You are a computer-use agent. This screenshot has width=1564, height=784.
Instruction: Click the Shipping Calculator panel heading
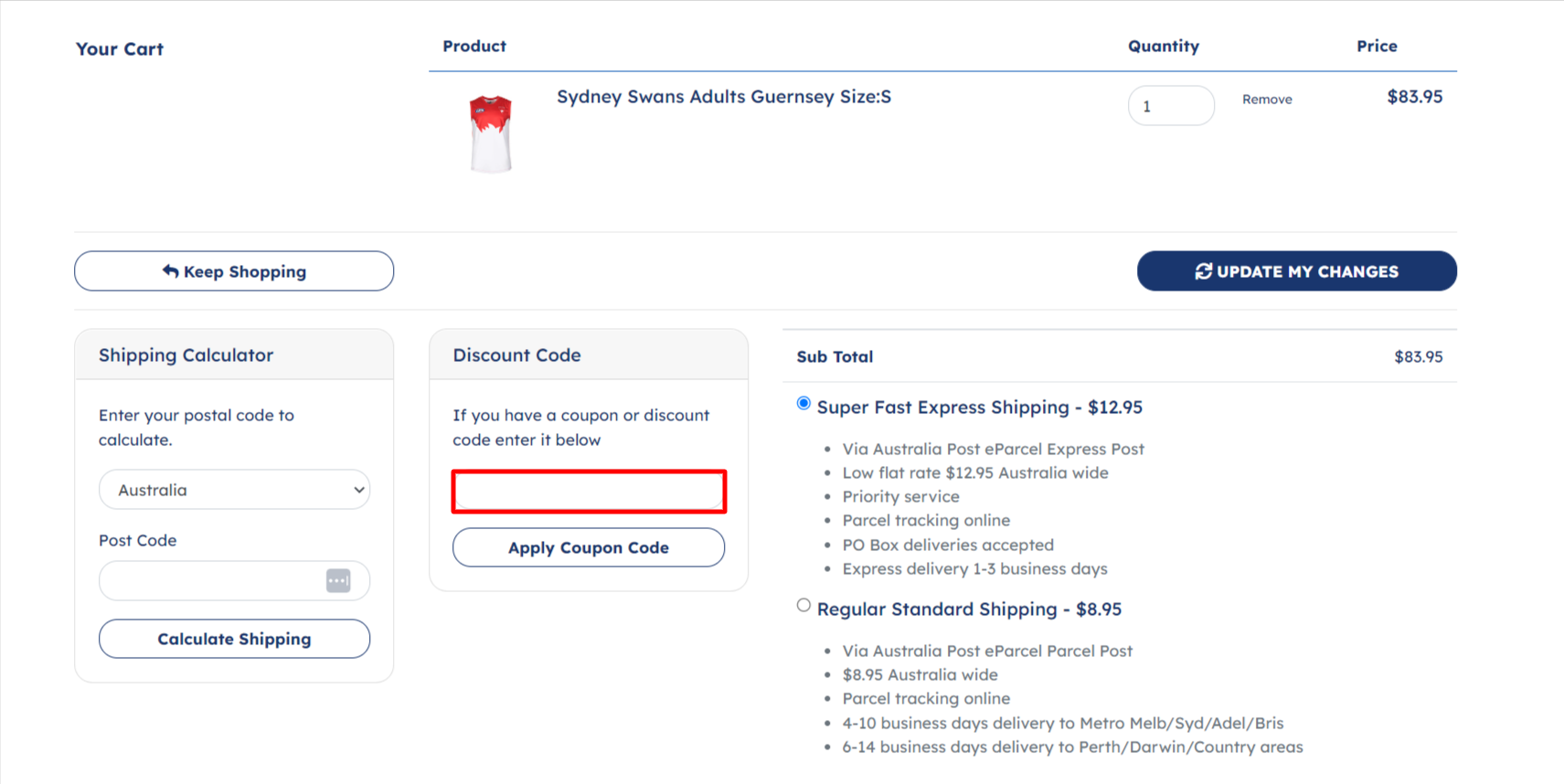point(186,355)
